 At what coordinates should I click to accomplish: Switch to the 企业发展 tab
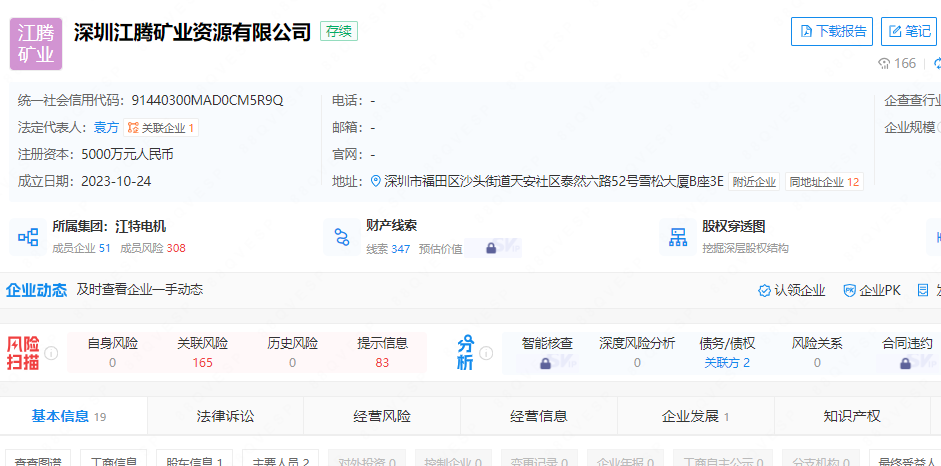(x=696, y=416)
